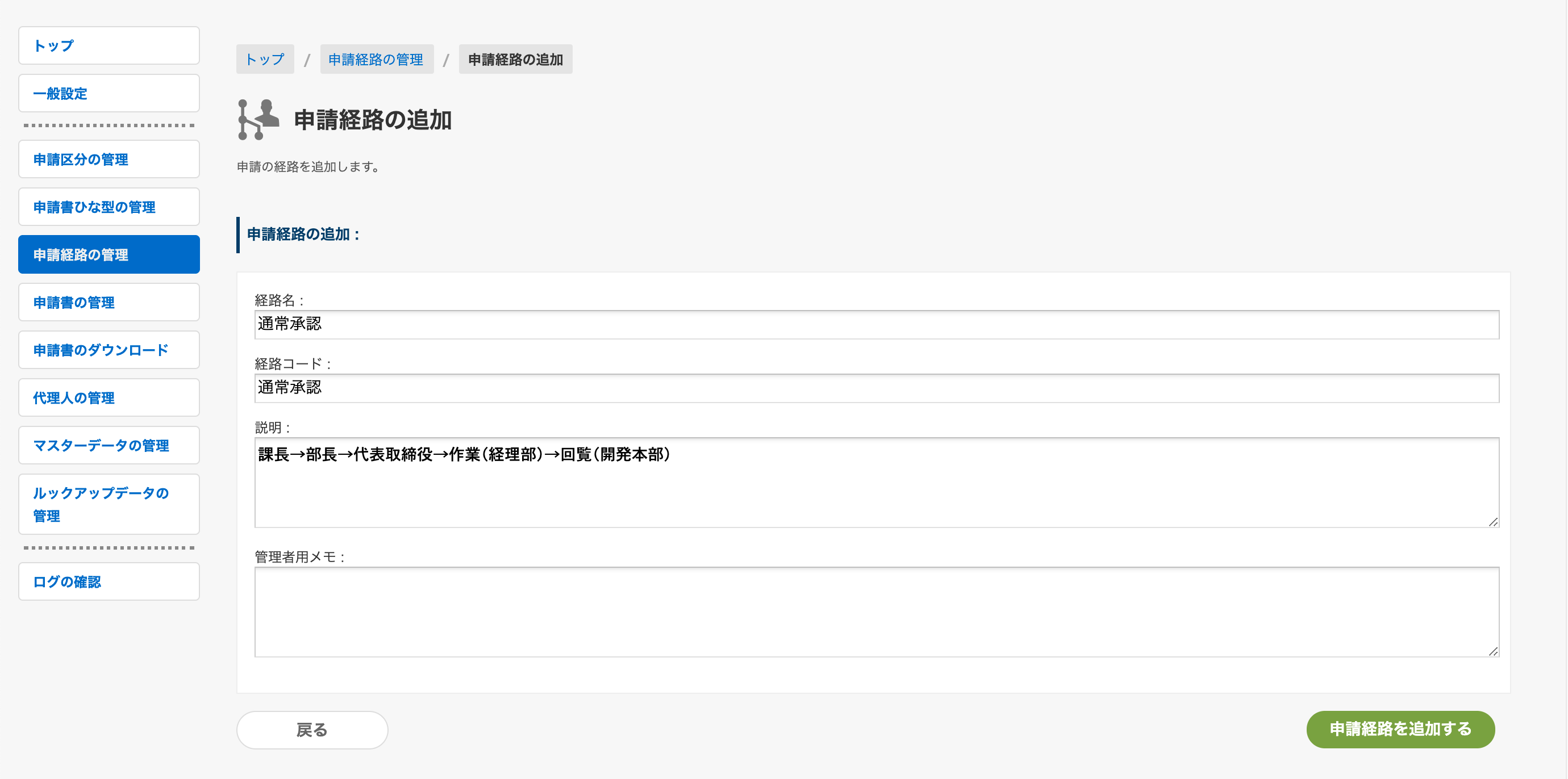Open 一般設定 in the sidebar
The height and width of the screenshot is (779, 1568).
[x=109, y=94]
